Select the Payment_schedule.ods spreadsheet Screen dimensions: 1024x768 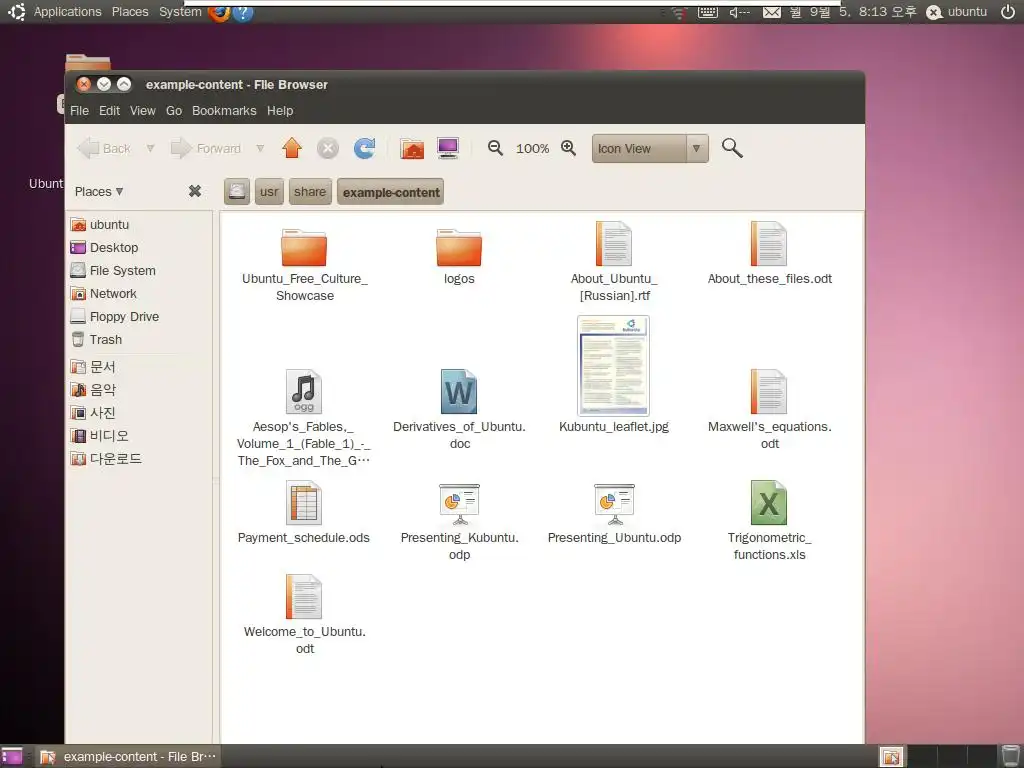(x=304, y=513)
